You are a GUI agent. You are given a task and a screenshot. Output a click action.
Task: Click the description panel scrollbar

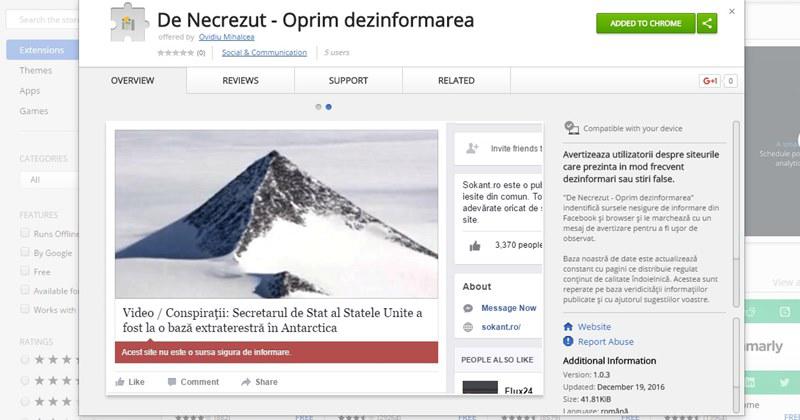pos(736,214)
